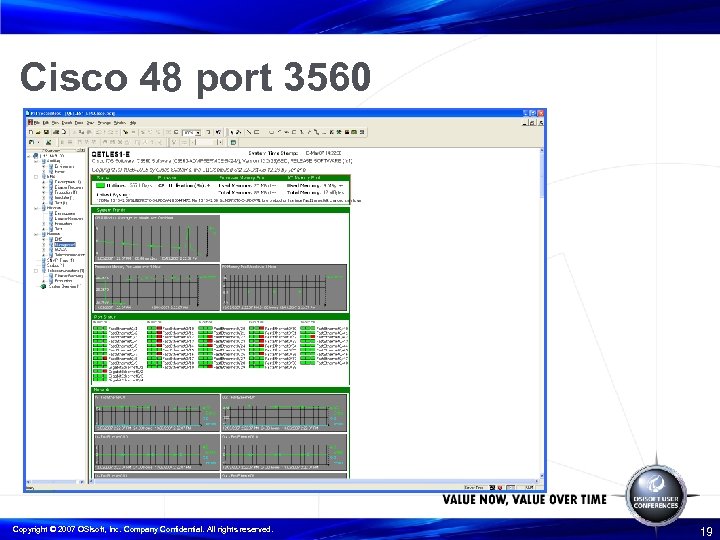
Task: Click the CPU utilization trend chart
Action: point(157,238)
